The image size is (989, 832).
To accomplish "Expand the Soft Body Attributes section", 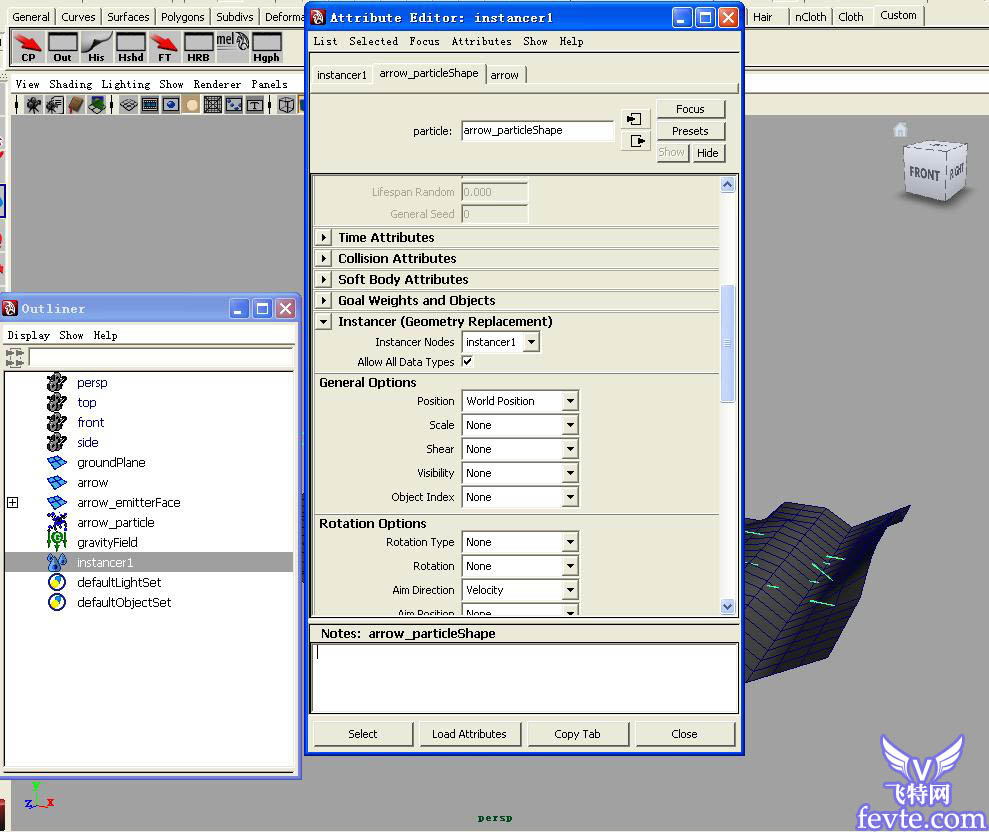I will coord(324,279).
